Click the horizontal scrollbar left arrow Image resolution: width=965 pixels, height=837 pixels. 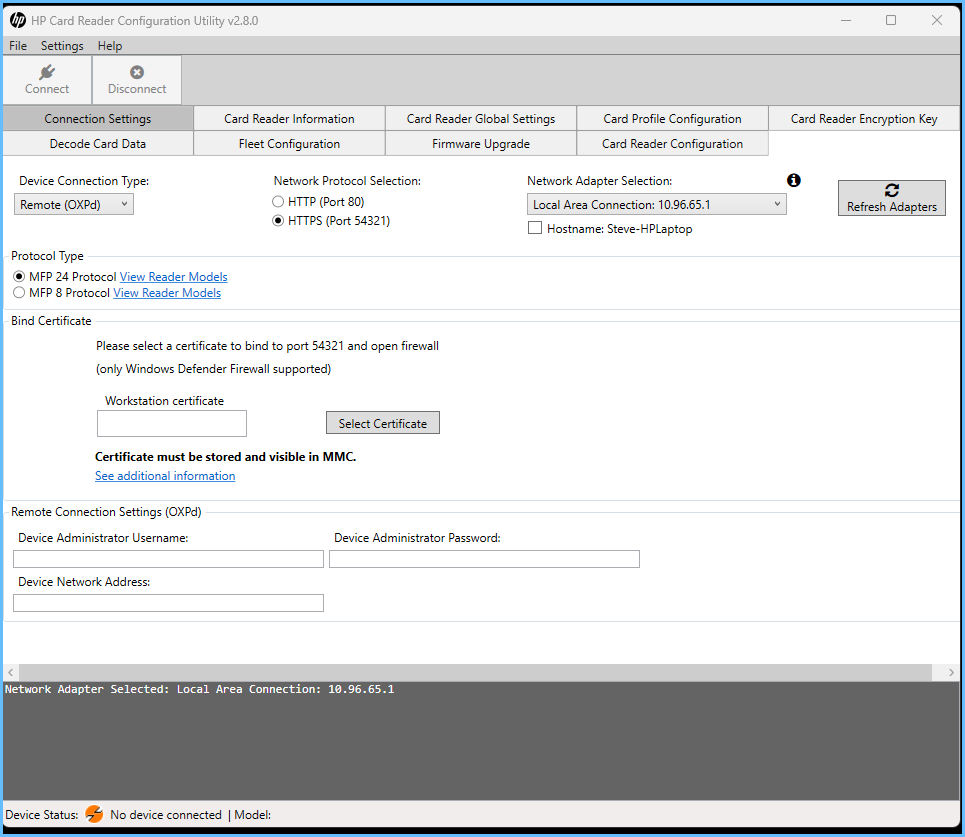pos(10,672)
